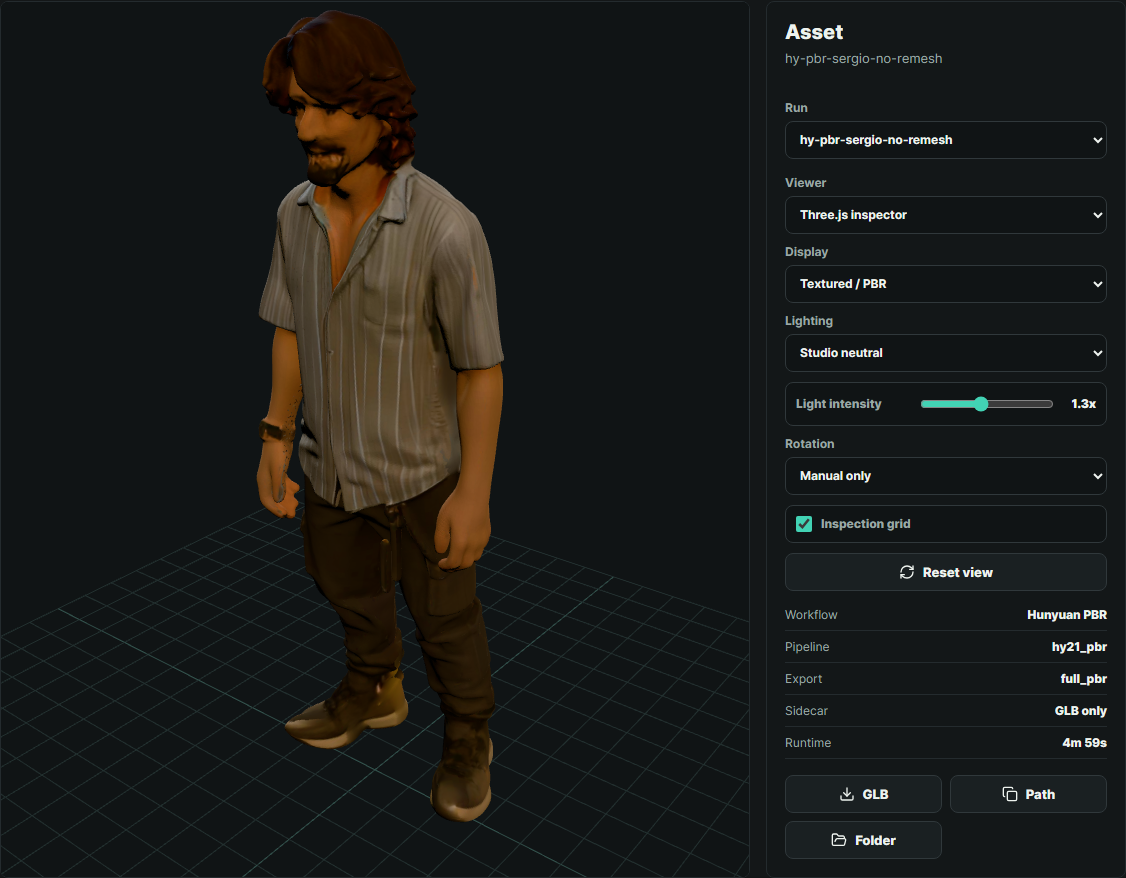1126x878 pixels.
Task: Copy the asset Path
Action: point(1028,794)
